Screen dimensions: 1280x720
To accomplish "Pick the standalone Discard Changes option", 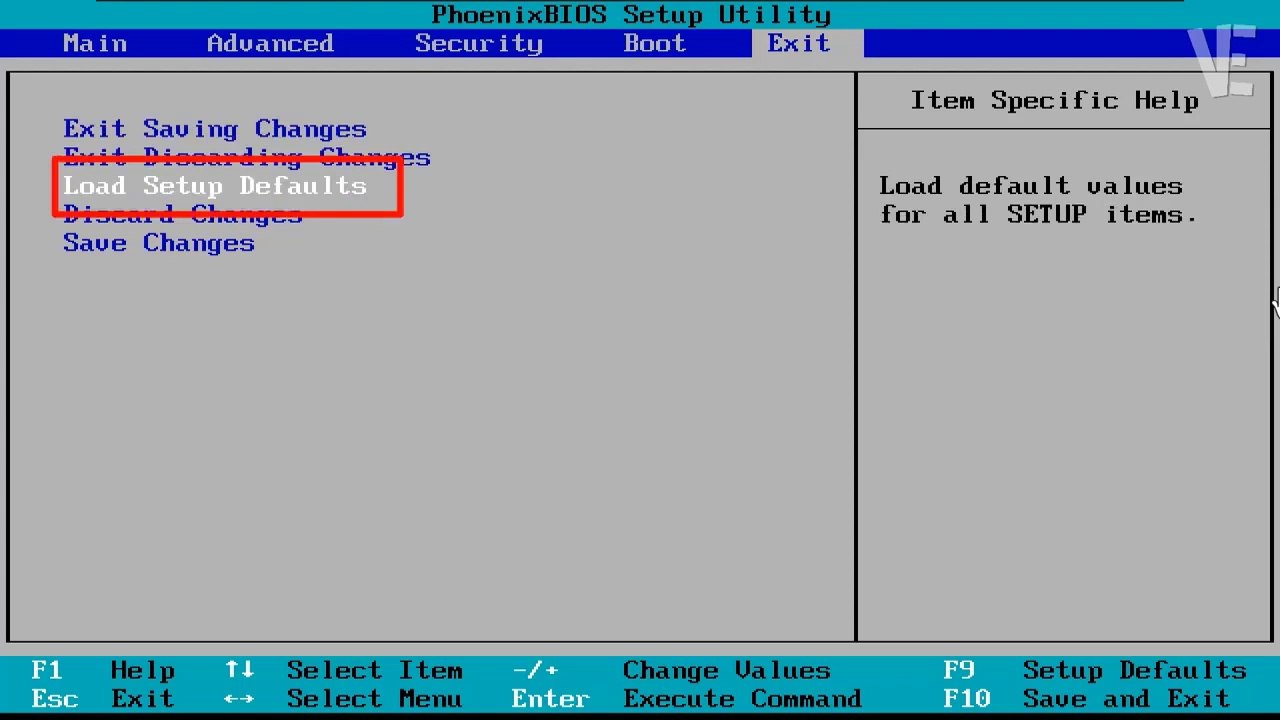I will point(183,214).
